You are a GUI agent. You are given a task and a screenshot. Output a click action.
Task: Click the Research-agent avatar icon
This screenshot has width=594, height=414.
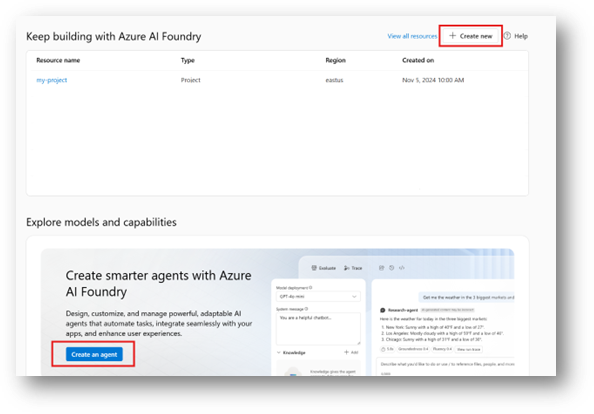coord(383,310)
